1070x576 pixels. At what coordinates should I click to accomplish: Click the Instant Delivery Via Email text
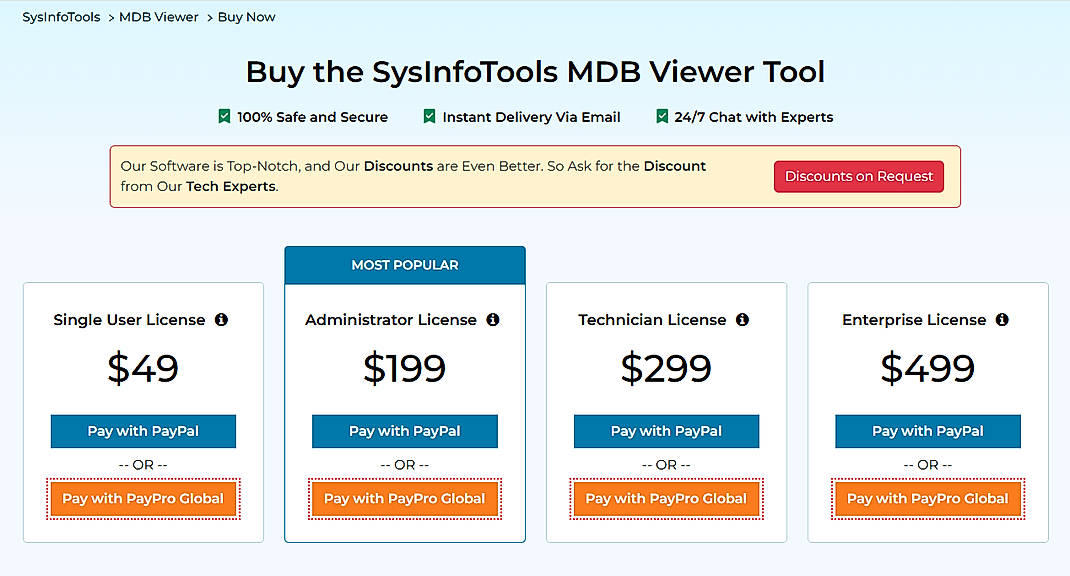click(x=532, y=117)
